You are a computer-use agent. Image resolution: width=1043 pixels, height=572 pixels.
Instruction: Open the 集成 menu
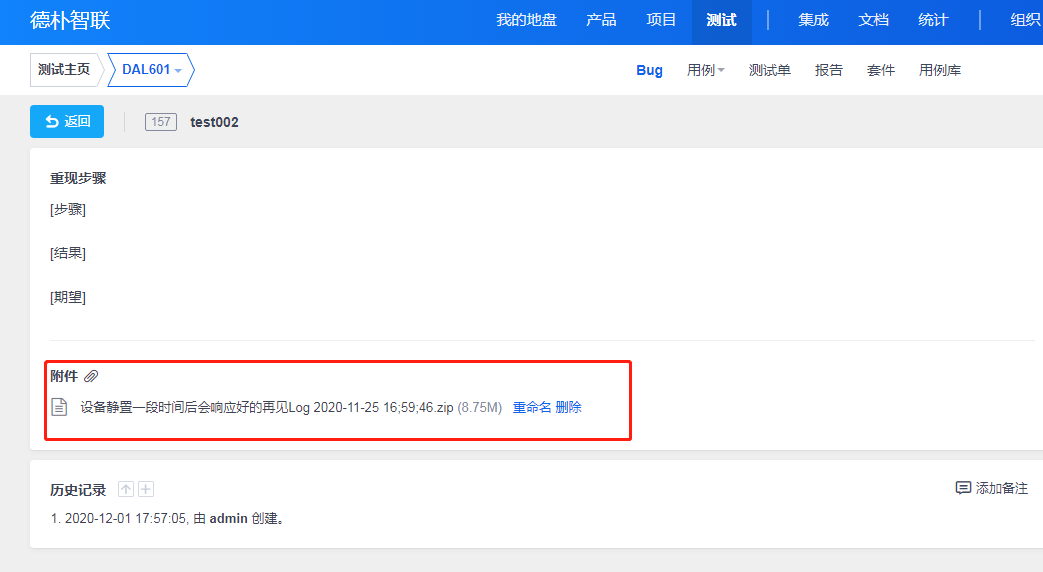[814, 20]
